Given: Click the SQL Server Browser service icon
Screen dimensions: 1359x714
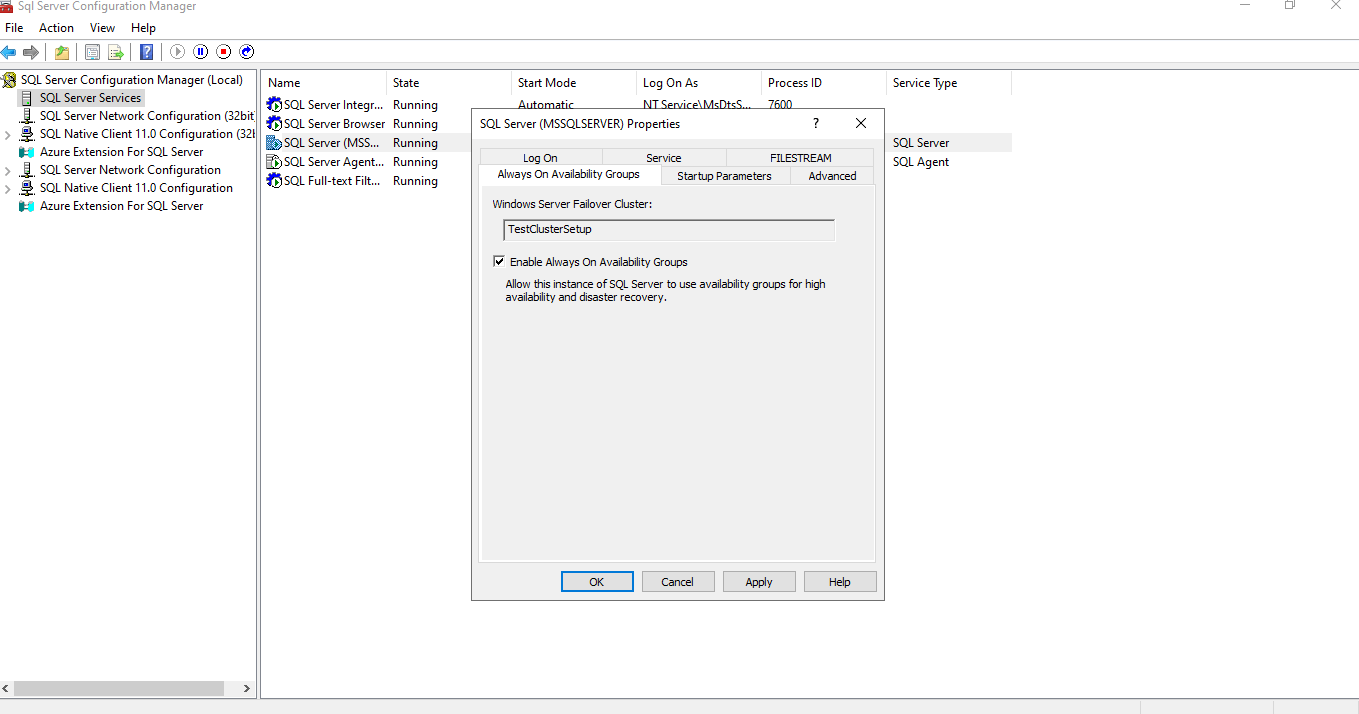Looking at the screenshot, I should [274, 124].
